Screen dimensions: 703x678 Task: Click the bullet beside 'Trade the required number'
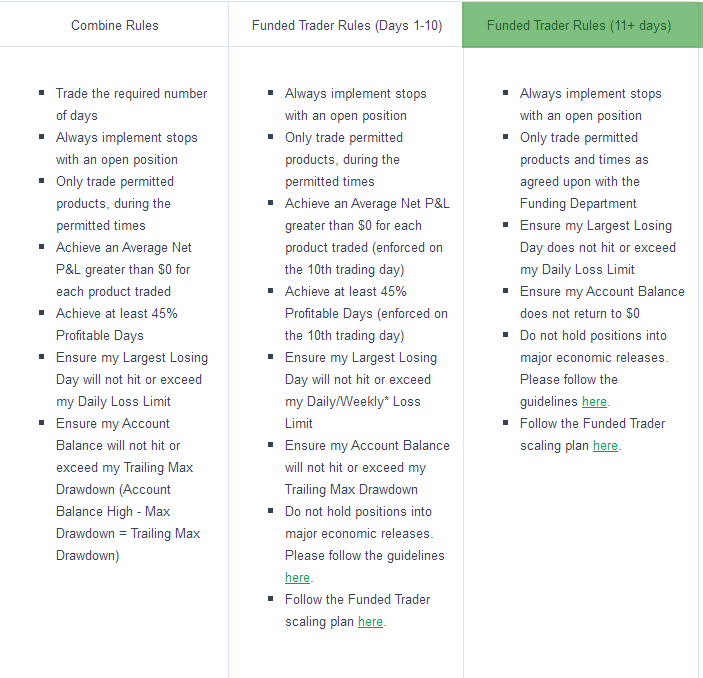42,93
